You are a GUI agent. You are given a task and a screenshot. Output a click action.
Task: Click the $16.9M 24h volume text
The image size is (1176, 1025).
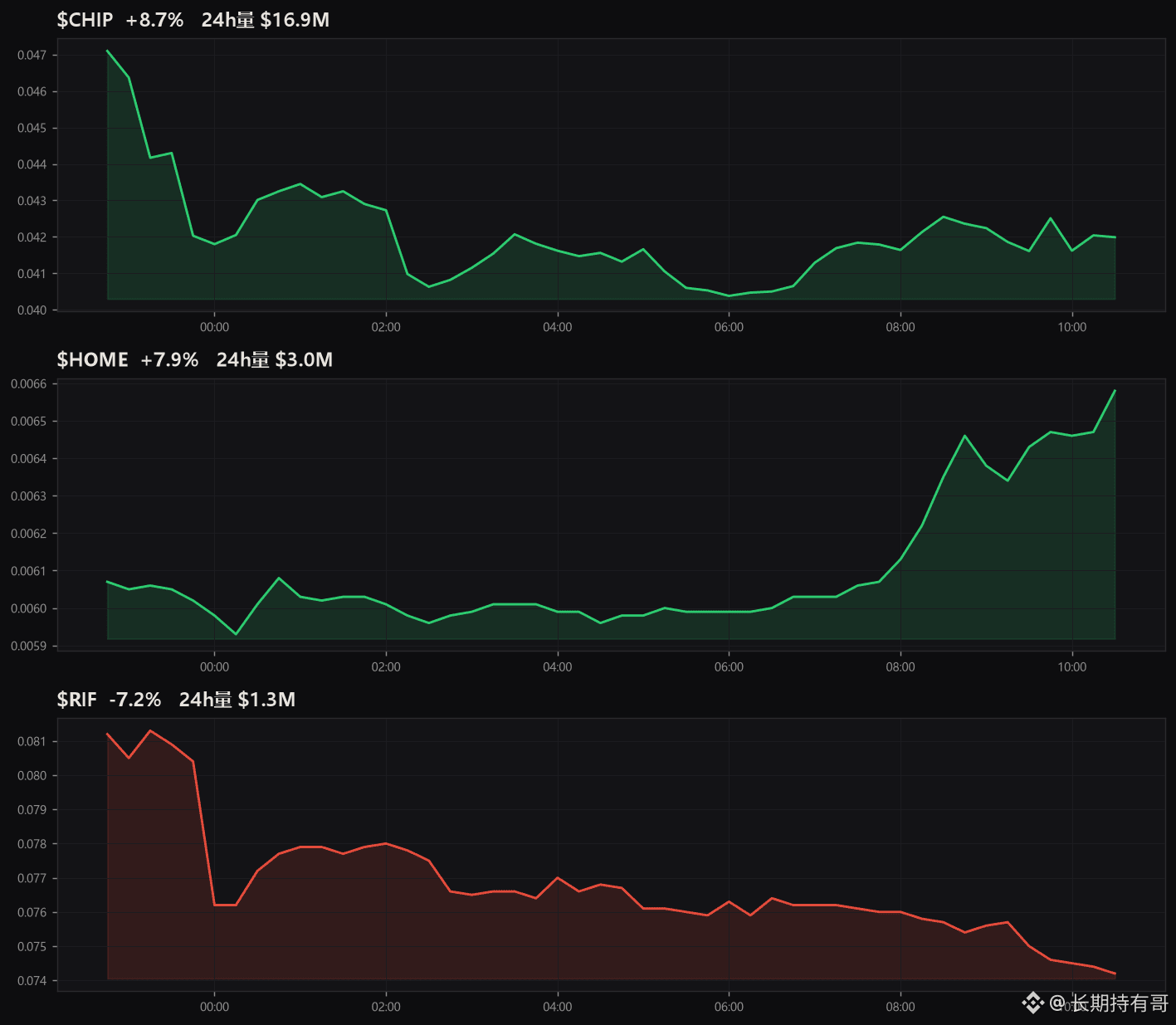pyautogui.click(x=295, y=20)
